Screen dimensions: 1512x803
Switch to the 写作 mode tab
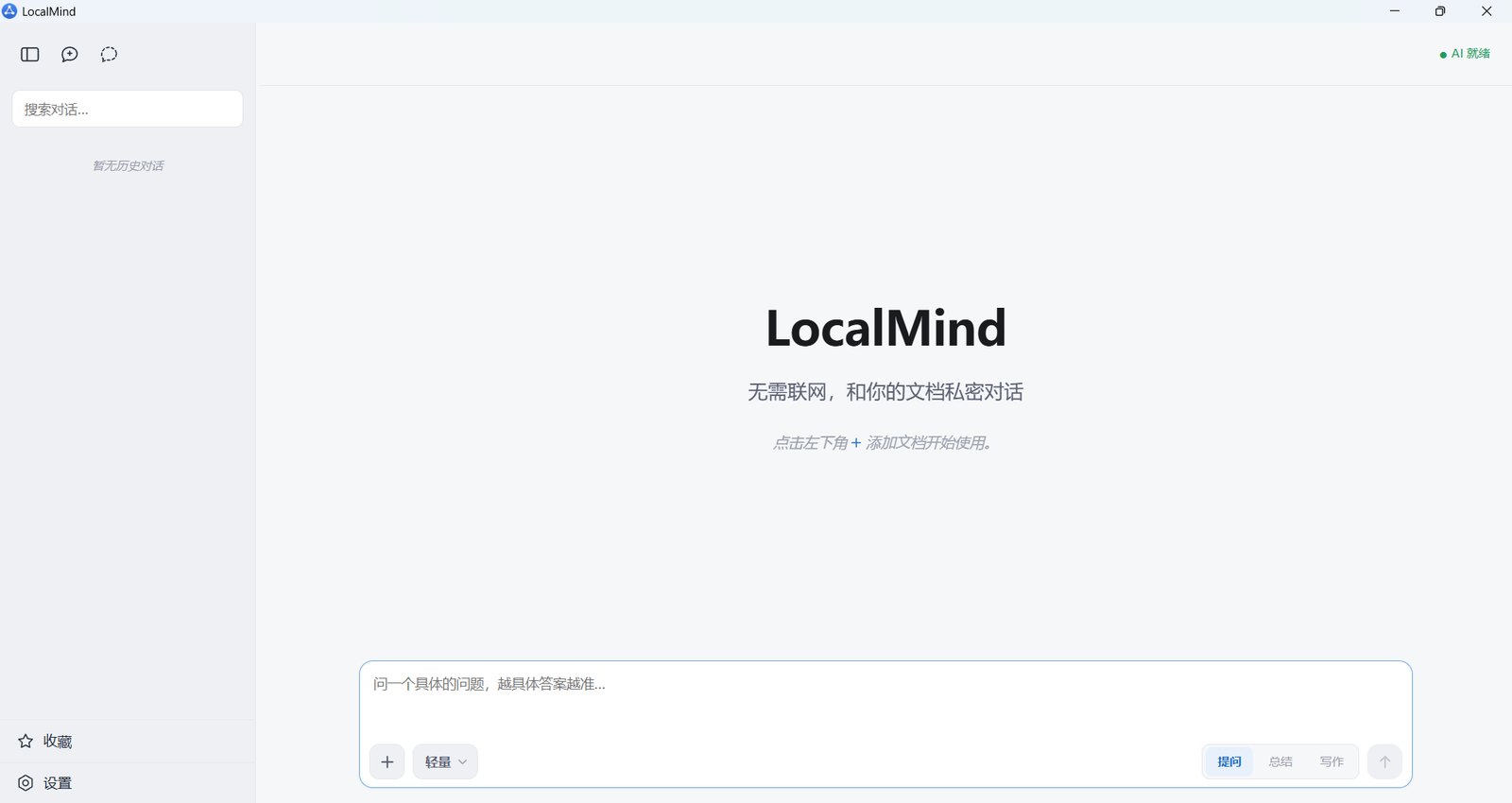1332,761
